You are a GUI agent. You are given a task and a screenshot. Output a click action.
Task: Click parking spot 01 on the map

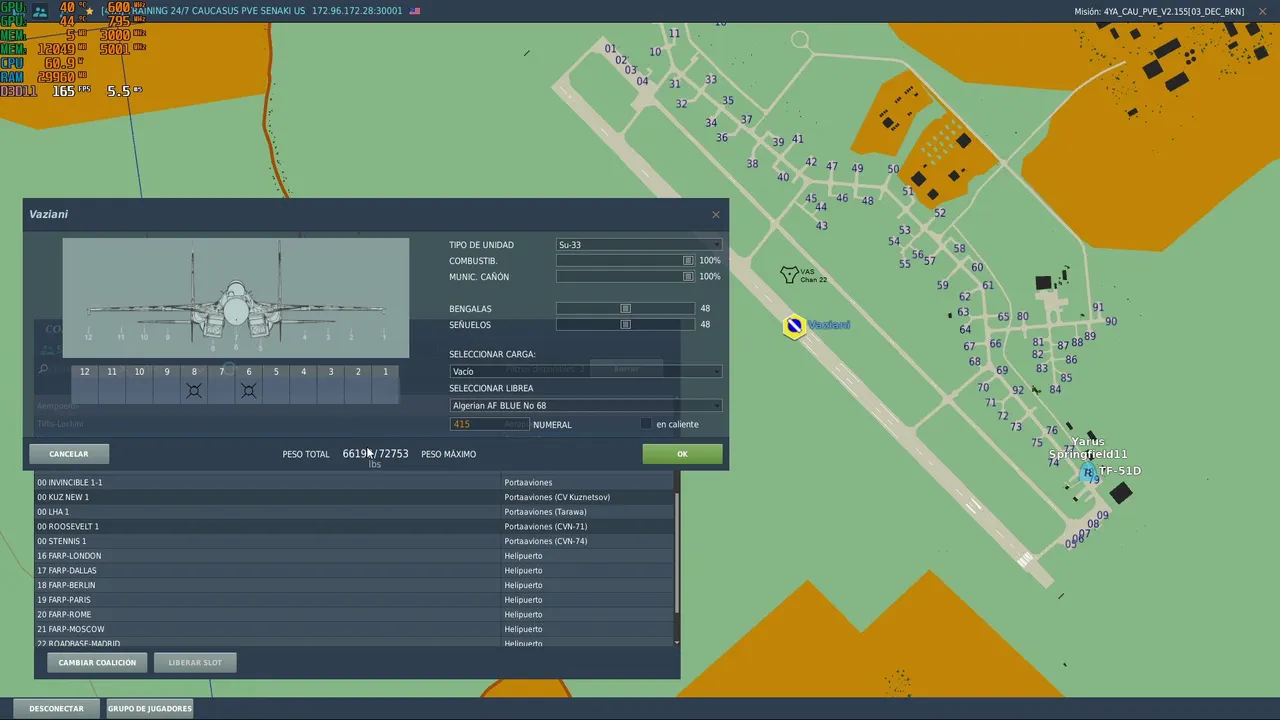click(610, 48)
